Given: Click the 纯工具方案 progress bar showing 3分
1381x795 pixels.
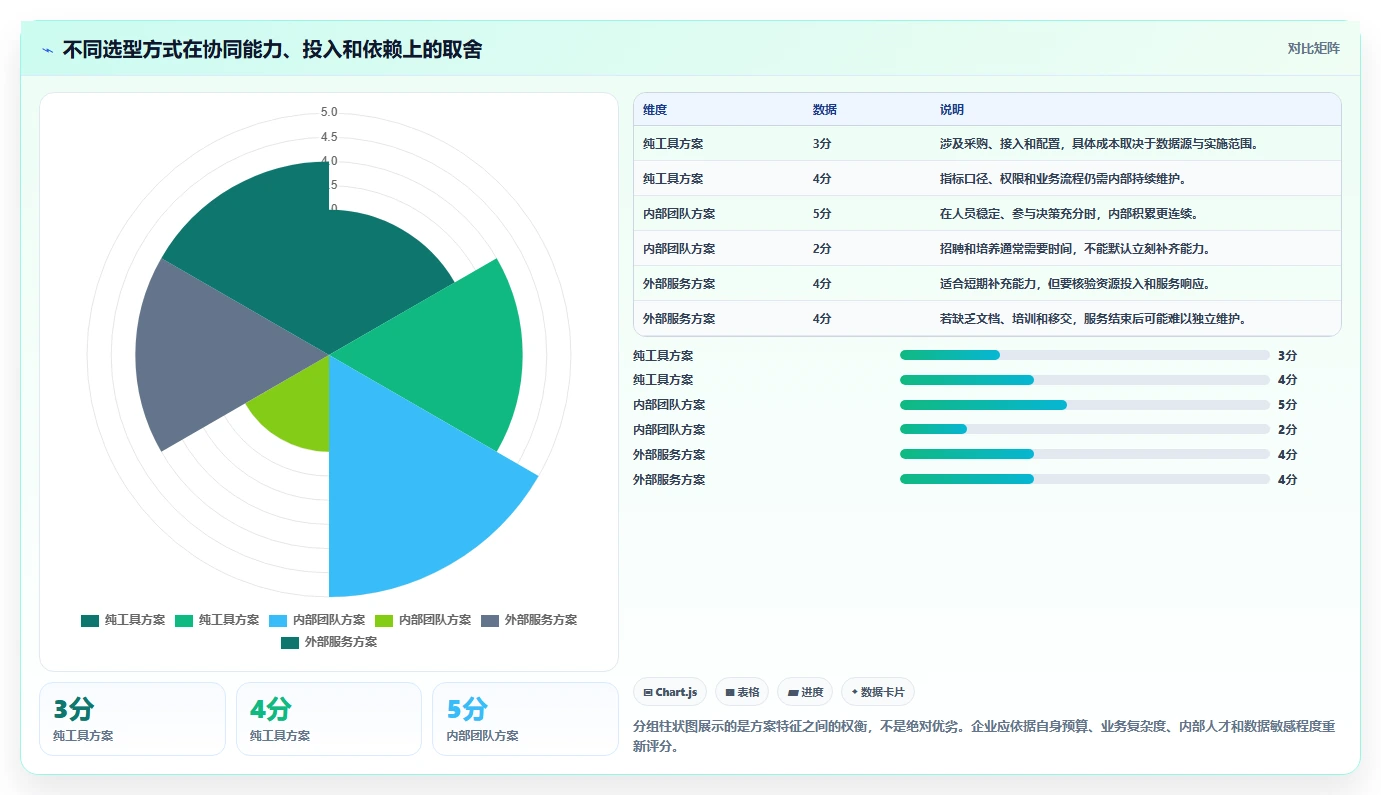Looking at the screenshot, I should 1085,355.
